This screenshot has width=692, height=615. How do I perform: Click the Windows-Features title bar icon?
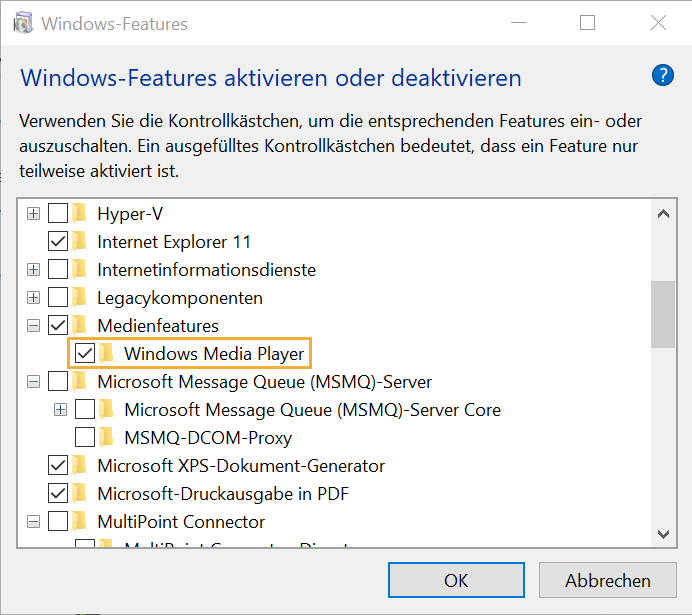tap(23, 23)
